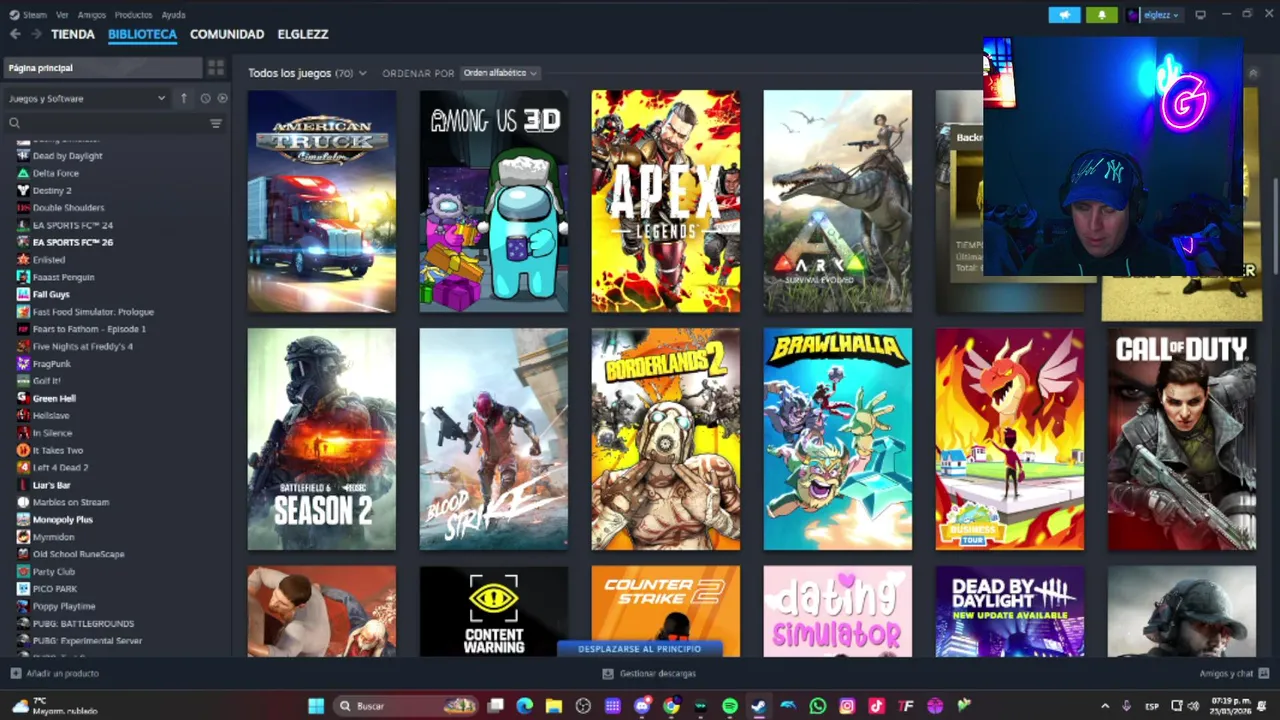Open the Steam announcements megaphone button
This screenshot has width=1280, height=720.
pyautogui.click(x=1064, y=15)
